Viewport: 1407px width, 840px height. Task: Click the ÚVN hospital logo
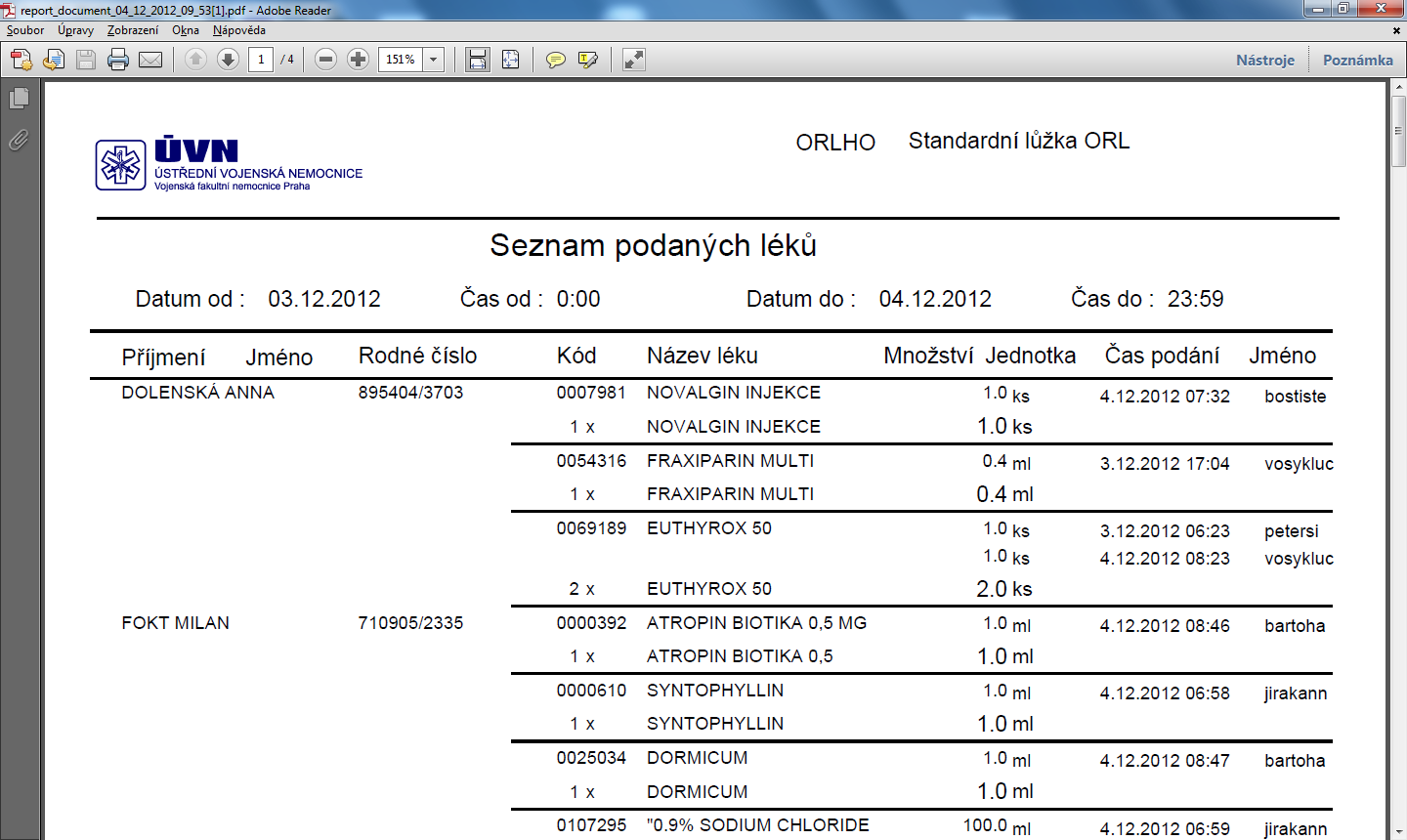229,164
